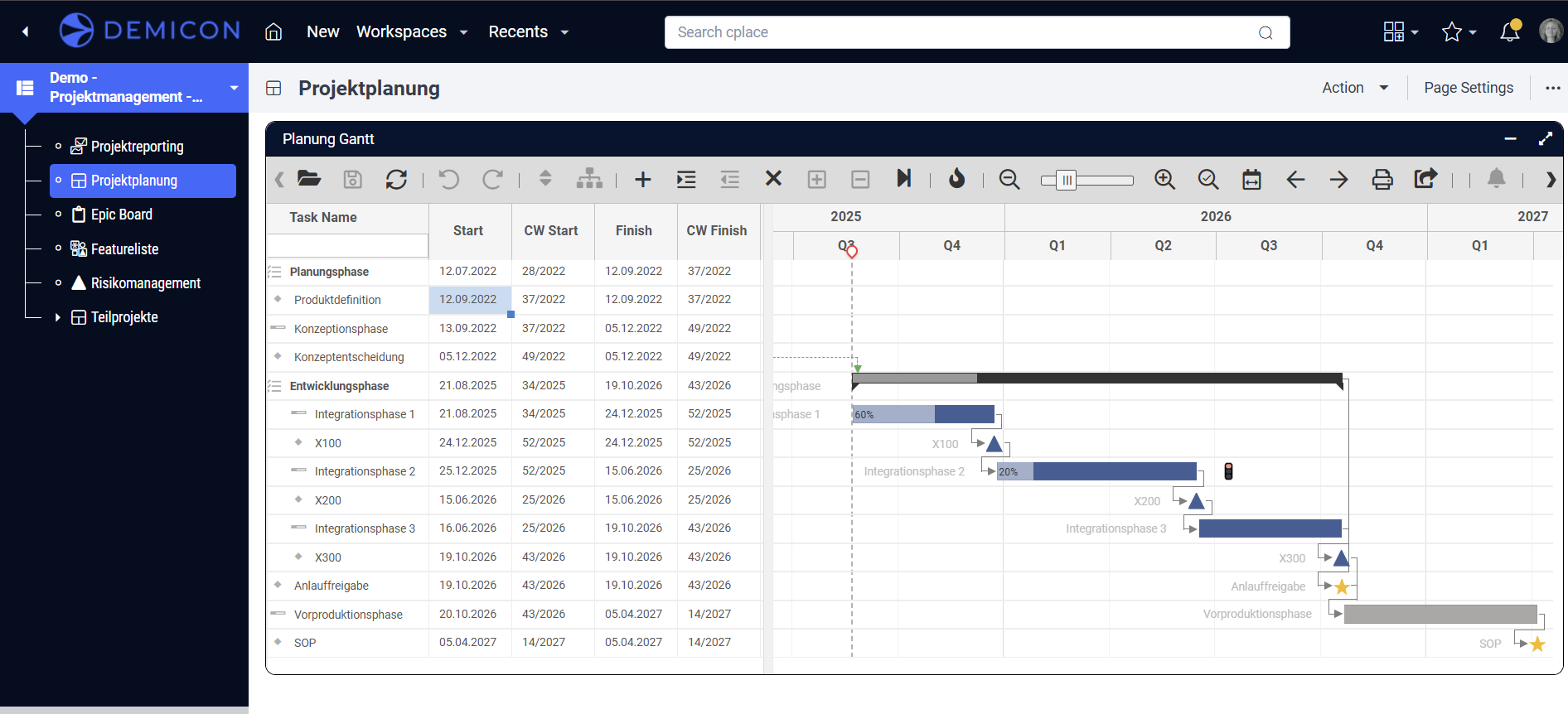Click the save disk icon in Gantt toolbar
The width and height of the screenshot is (1568, 714).
pos(352,179)
